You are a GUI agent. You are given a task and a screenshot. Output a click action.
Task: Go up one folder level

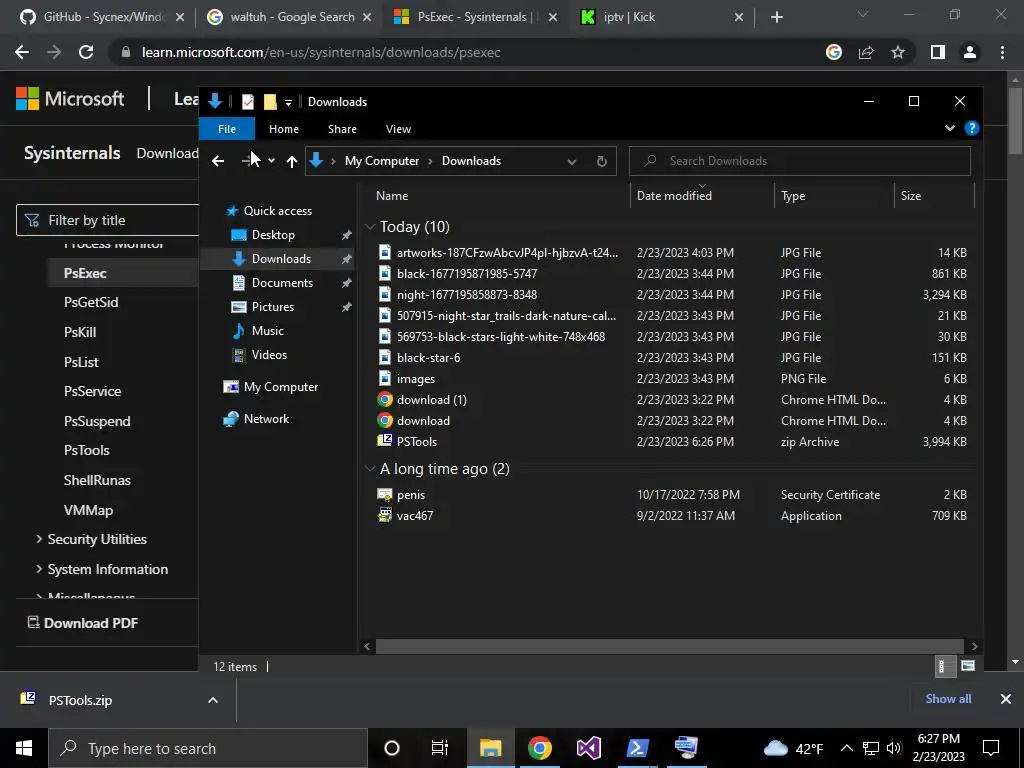[x=292, y=161]
